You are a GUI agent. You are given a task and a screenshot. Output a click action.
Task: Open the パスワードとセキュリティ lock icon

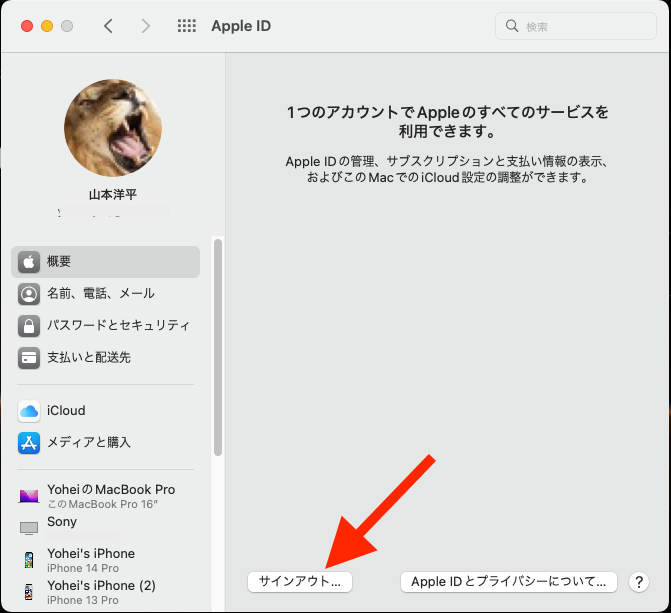point(29,326)
